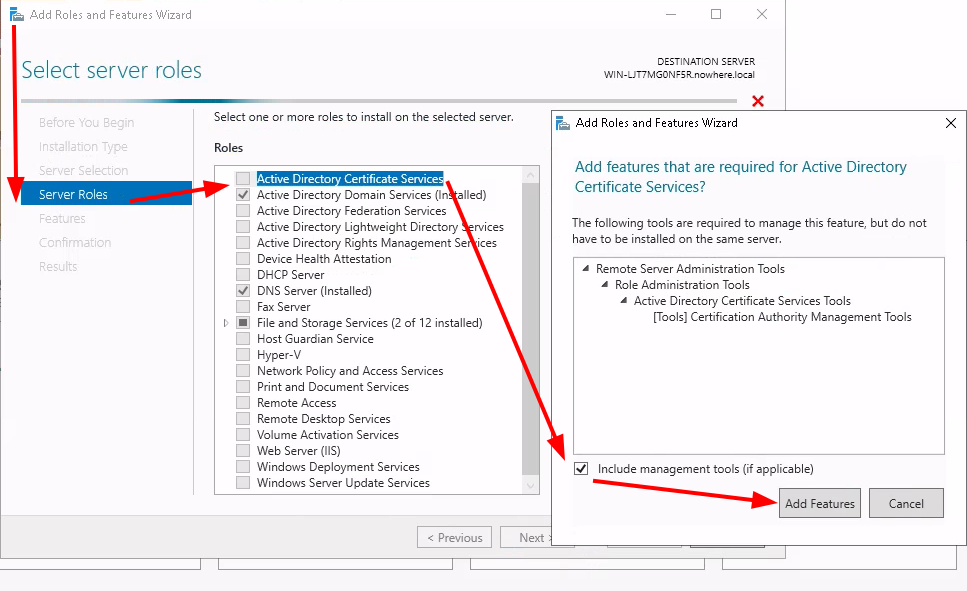The height and width of the screenshot is (591, 967).
Task: Check Active Directory Lightweight Directory Services checkbox
Action: 243,227
